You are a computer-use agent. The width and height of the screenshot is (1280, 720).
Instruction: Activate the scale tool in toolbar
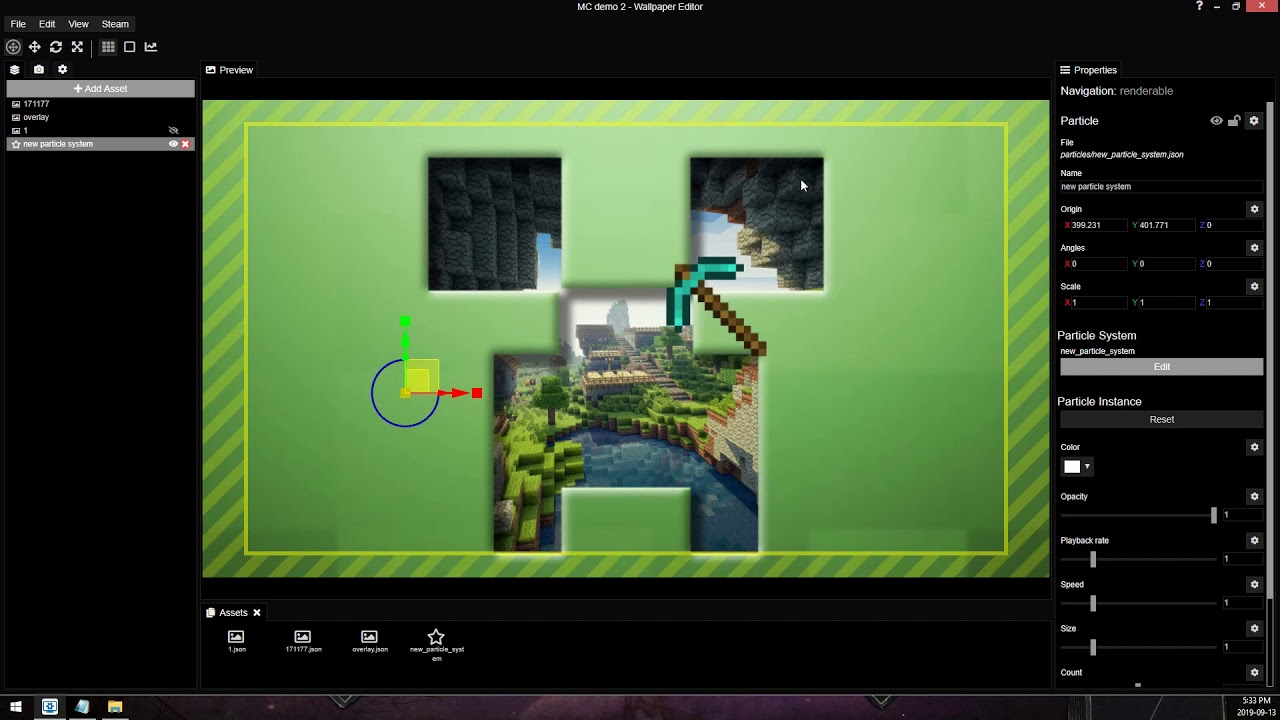tap(77, 47)
